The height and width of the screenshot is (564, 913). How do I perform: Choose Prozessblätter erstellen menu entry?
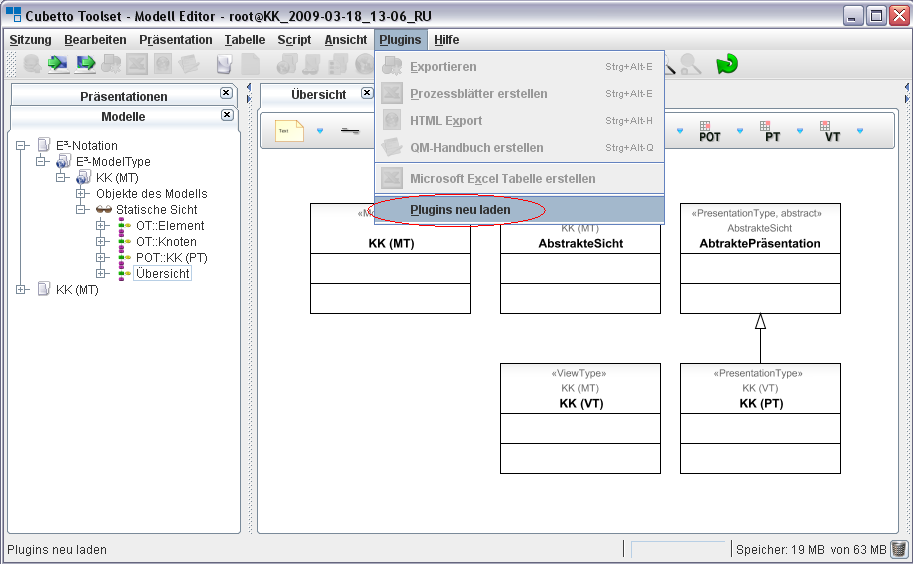point(519,94)
